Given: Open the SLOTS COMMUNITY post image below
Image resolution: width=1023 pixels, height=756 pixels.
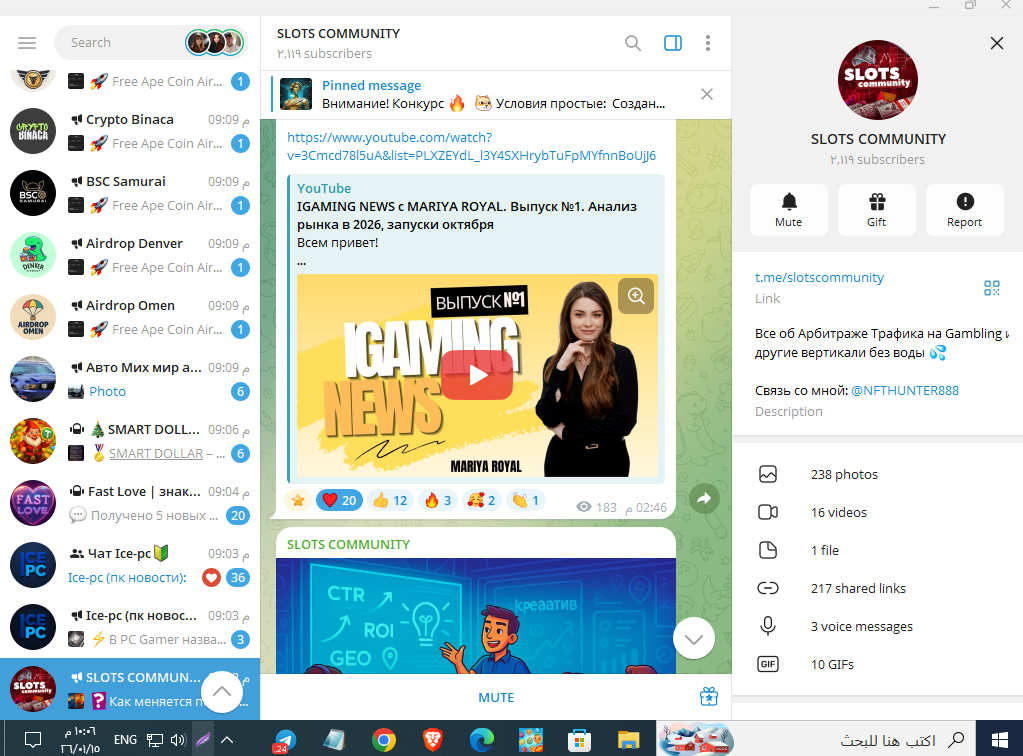Looking at the screenshot, I should pyautogui.click(x=476, y=615).
